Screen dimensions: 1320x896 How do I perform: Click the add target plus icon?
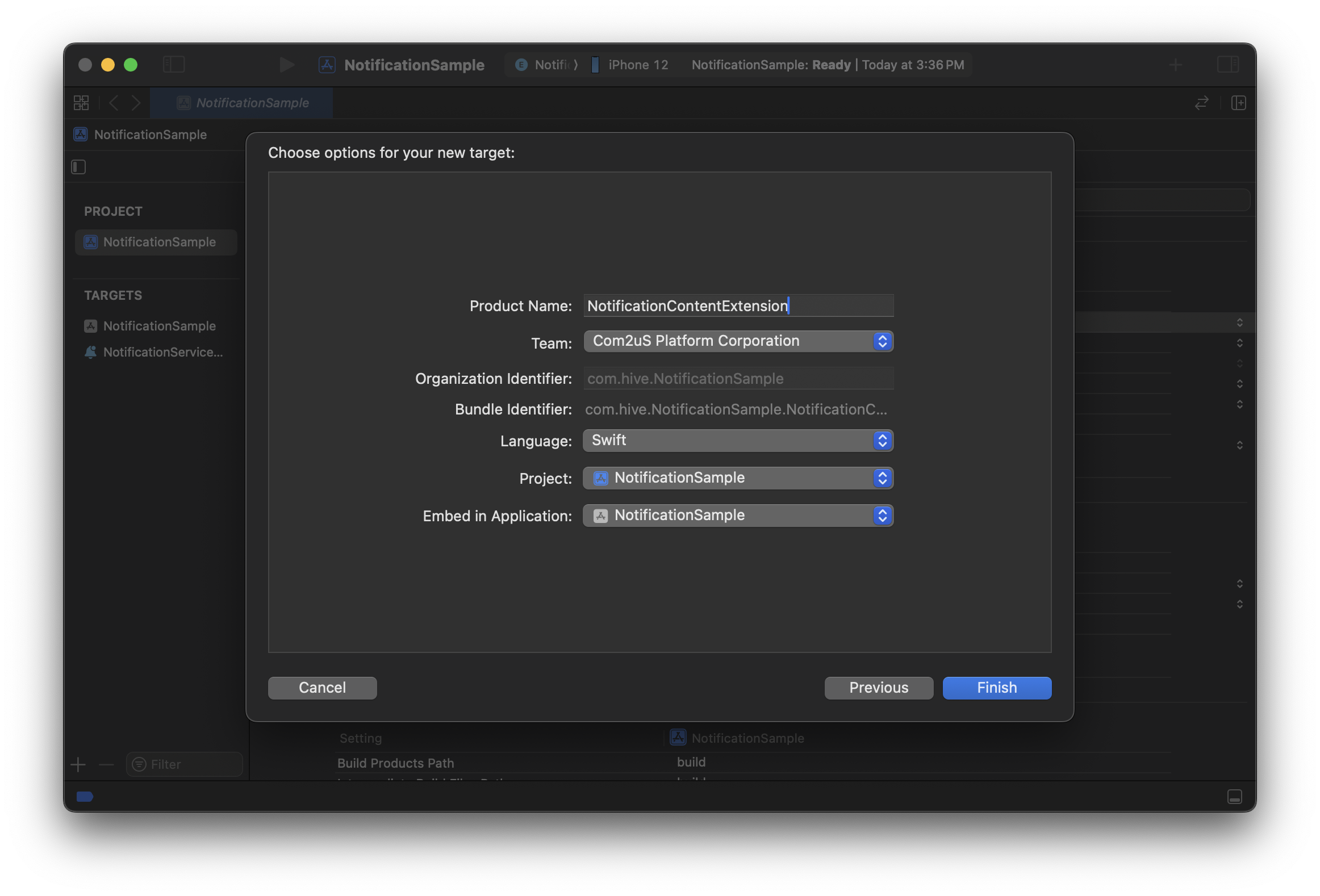coord(78,764)
